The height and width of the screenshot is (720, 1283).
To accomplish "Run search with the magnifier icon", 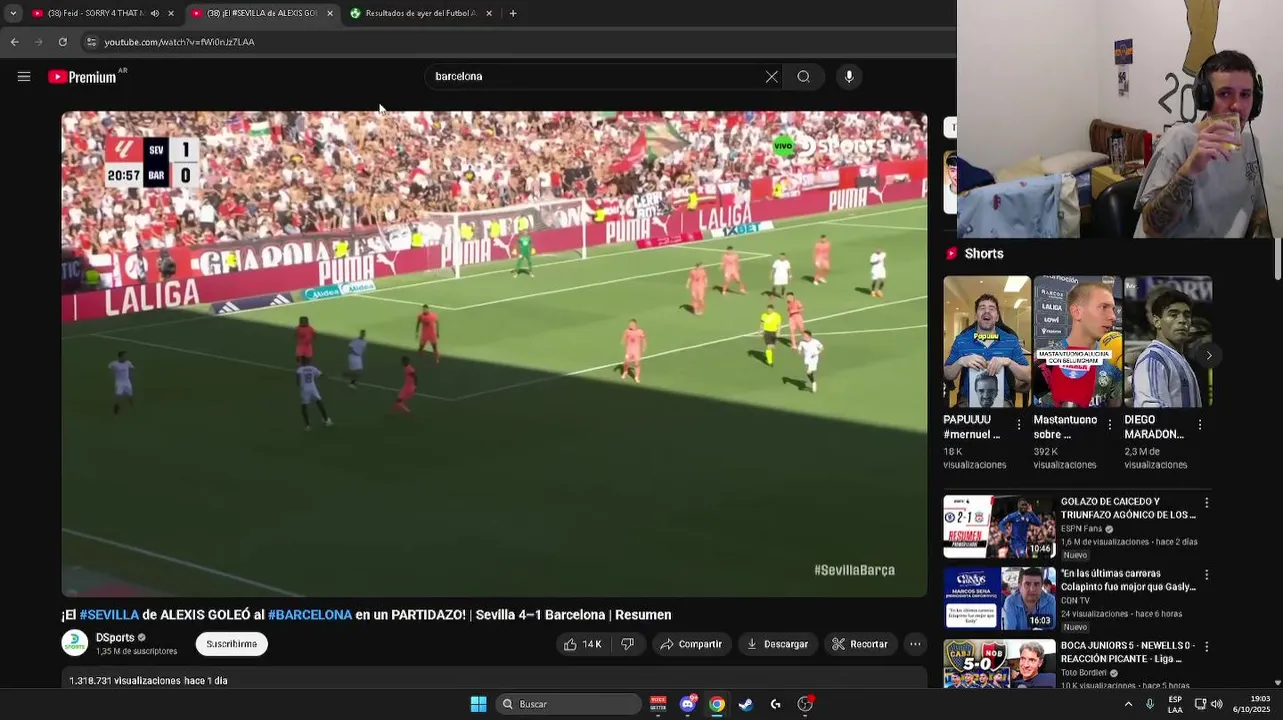I will click(x=803, y=76).
